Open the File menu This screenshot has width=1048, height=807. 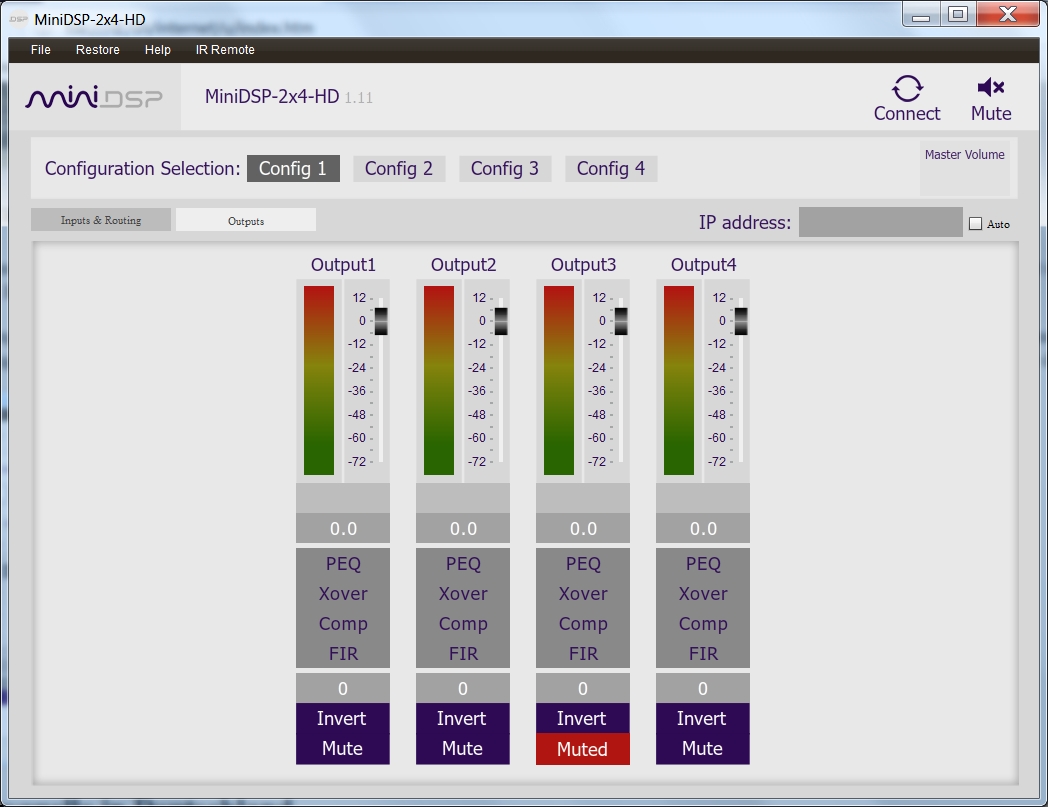41,49
